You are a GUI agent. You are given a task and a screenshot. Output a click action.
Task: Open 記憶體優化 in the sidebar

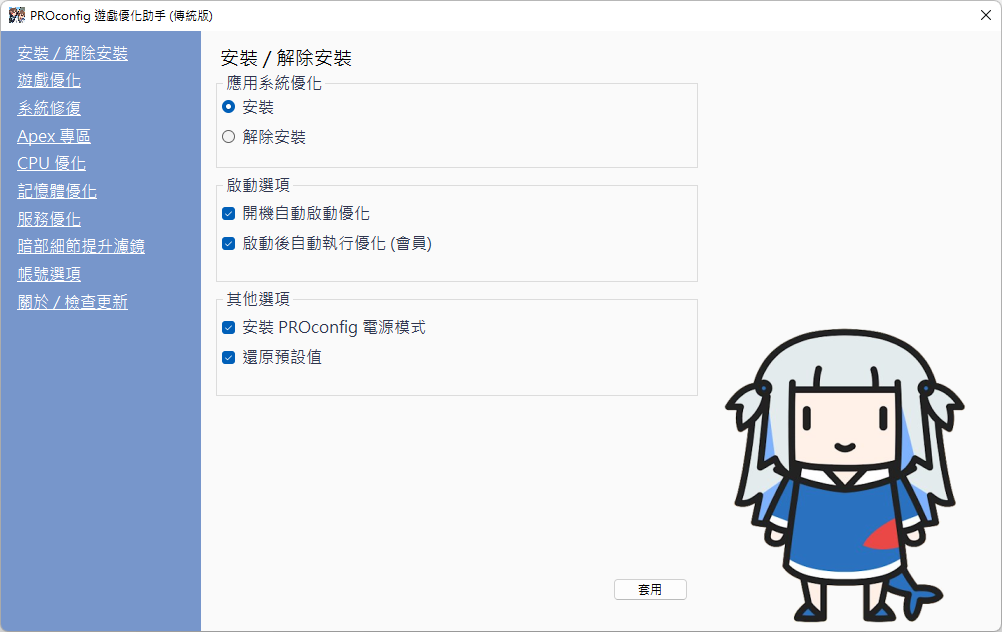(x=57, y=191)
